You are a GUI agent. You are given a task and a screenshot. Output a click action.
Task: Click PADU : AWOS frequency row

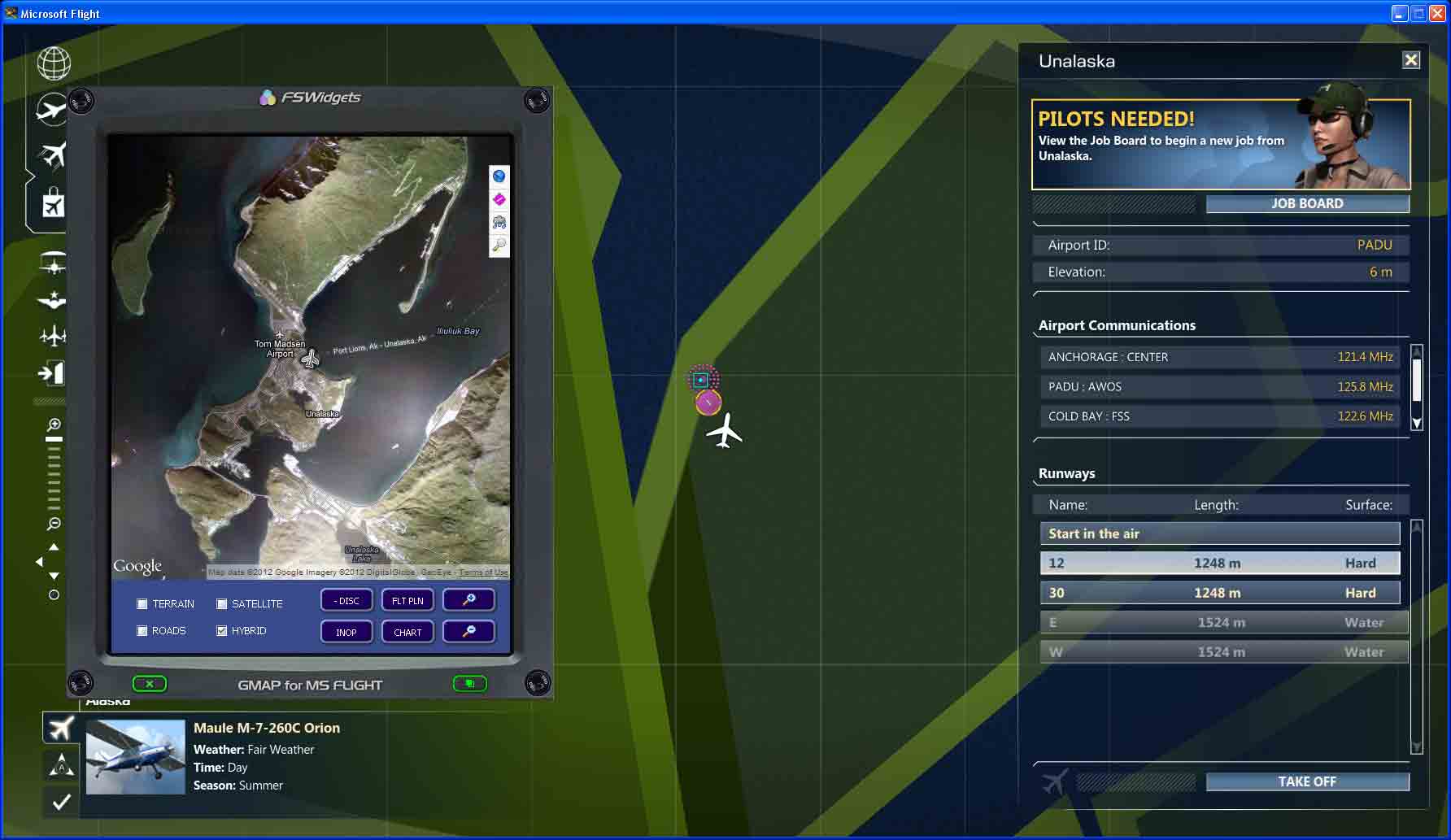(1222, 386)
